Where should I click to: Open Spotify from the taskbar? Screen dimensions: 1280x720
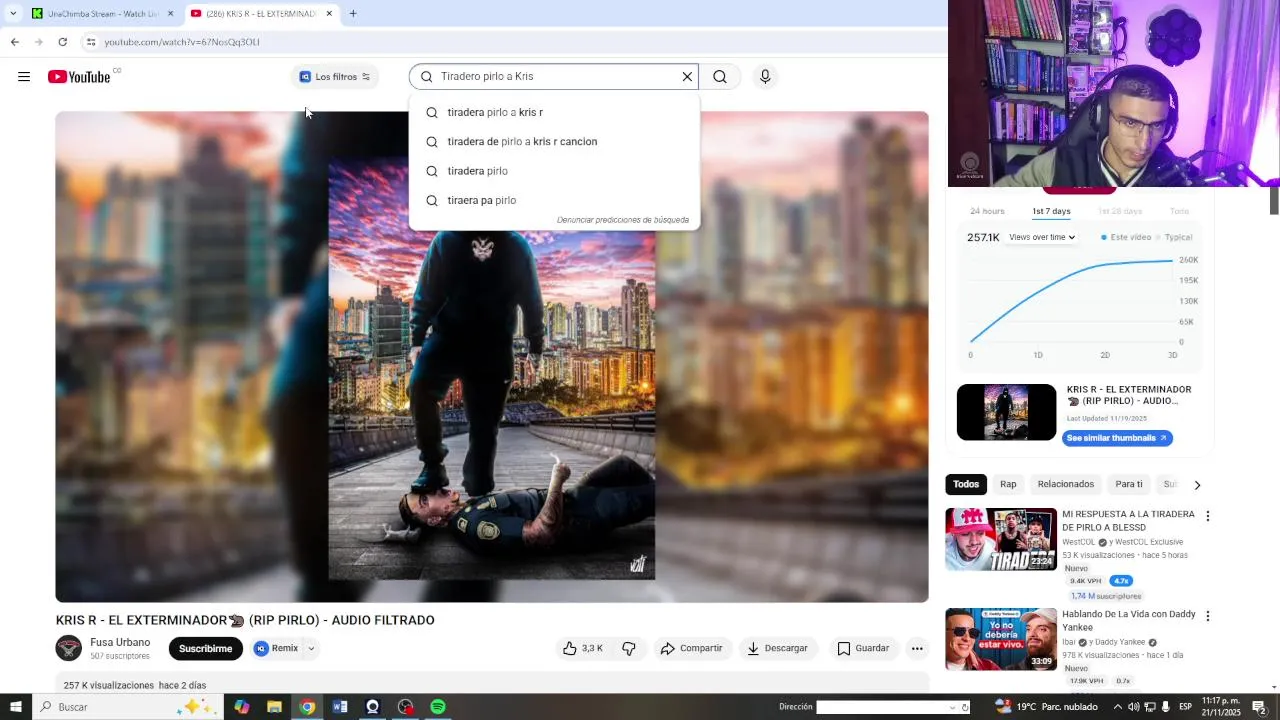438,707
